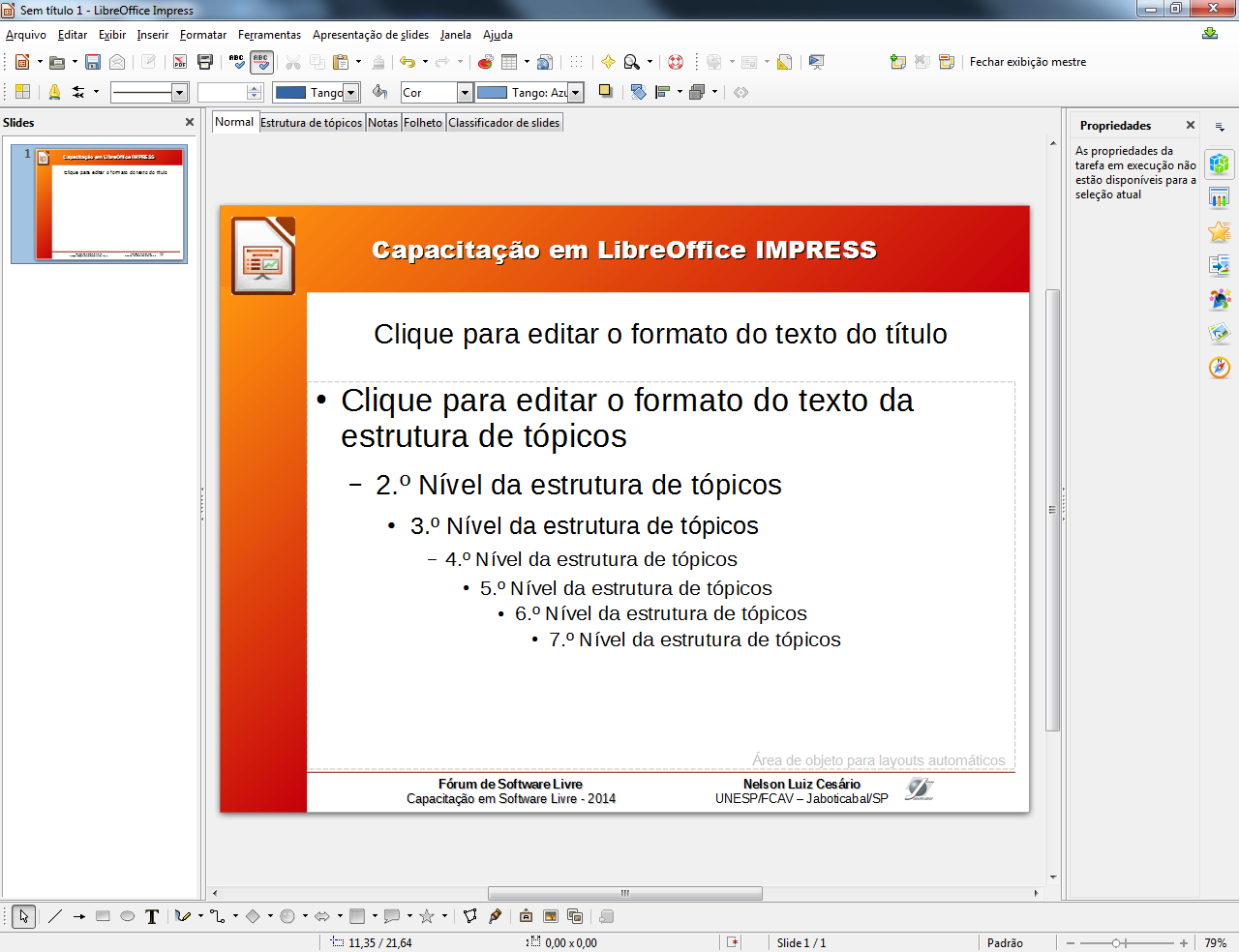Open the Navigator star icon
Screen dimensions: 1239x952
(x=608, y=62)
